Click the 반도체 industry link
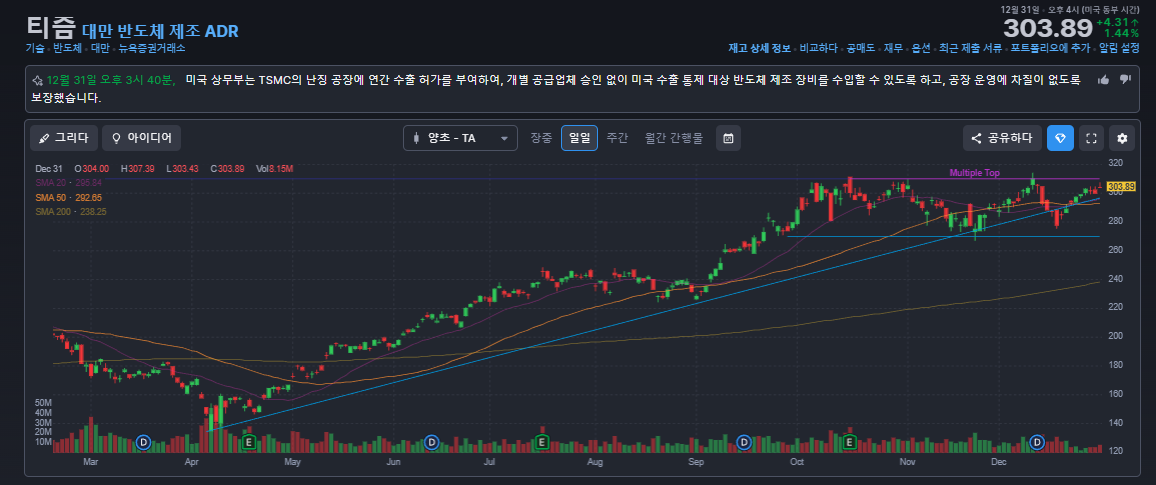The image size is (1156, 485). 67,48
